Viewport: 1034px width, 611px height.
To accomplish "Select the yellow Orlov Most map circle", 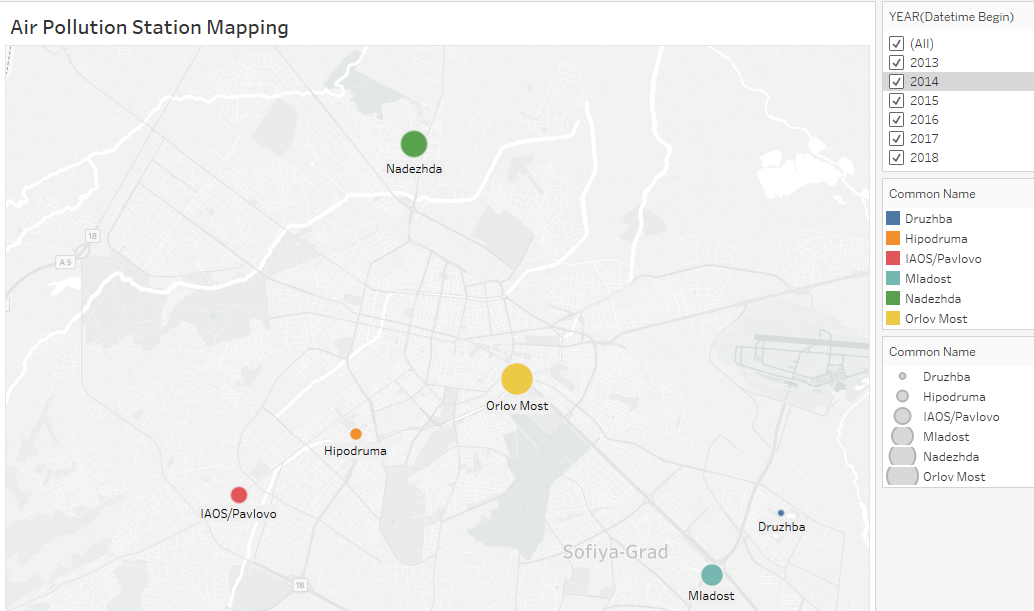I will (x=516, y=379).
